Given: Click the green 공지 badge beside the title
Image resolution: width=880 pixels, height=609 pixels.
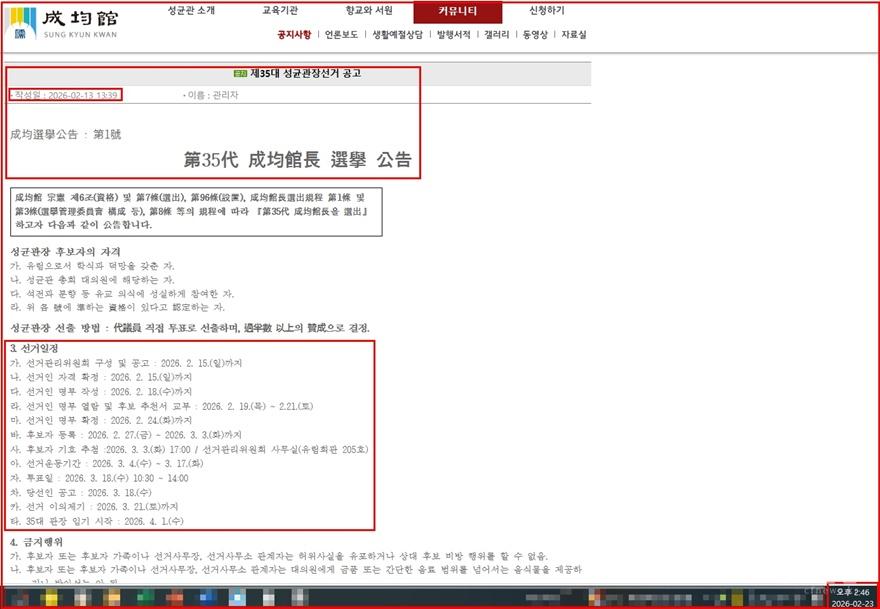Looking at the screenshot, I should coord(241,74).
